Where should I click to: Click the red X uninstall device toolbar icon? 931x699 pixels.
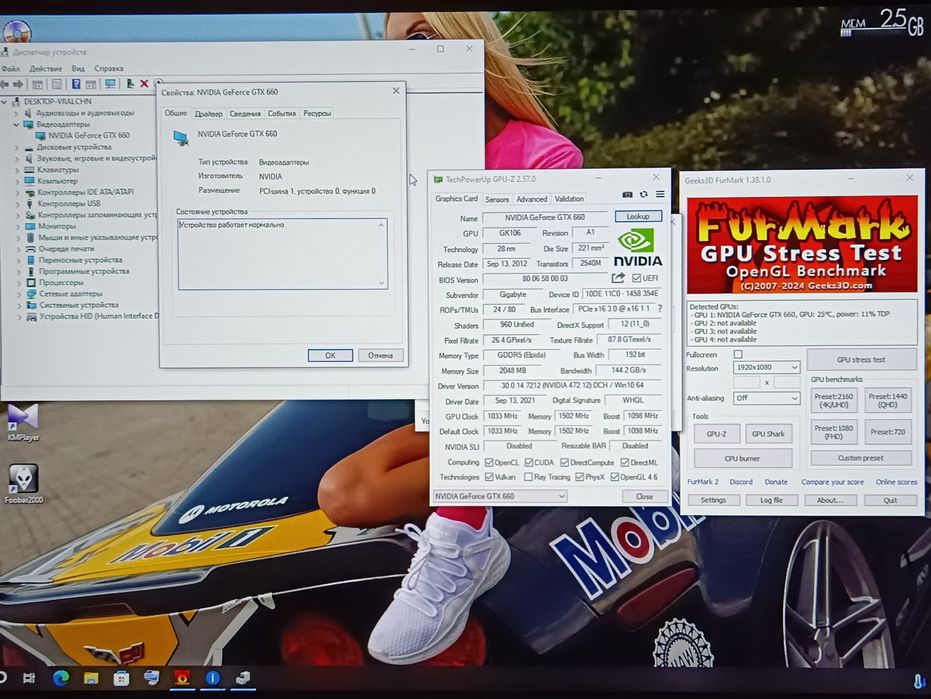coord(144,84)
